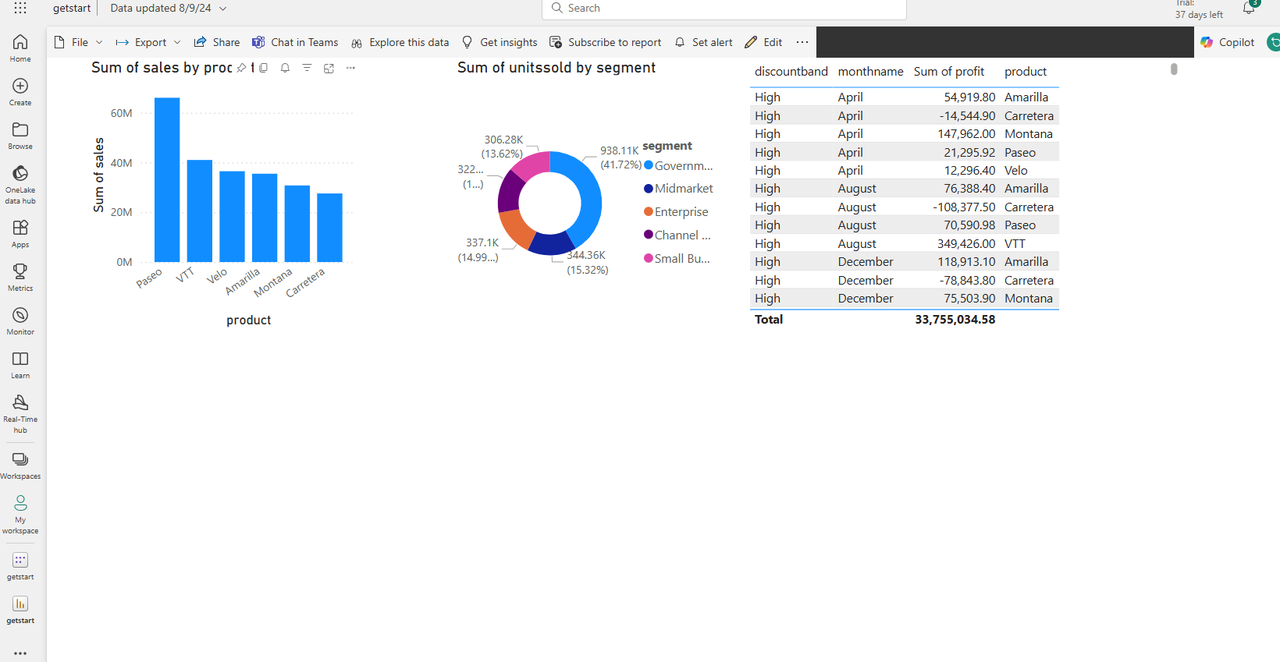Expand the Export dropdown
This screenshot has height=662, width=1280.
tap(149, 42)
